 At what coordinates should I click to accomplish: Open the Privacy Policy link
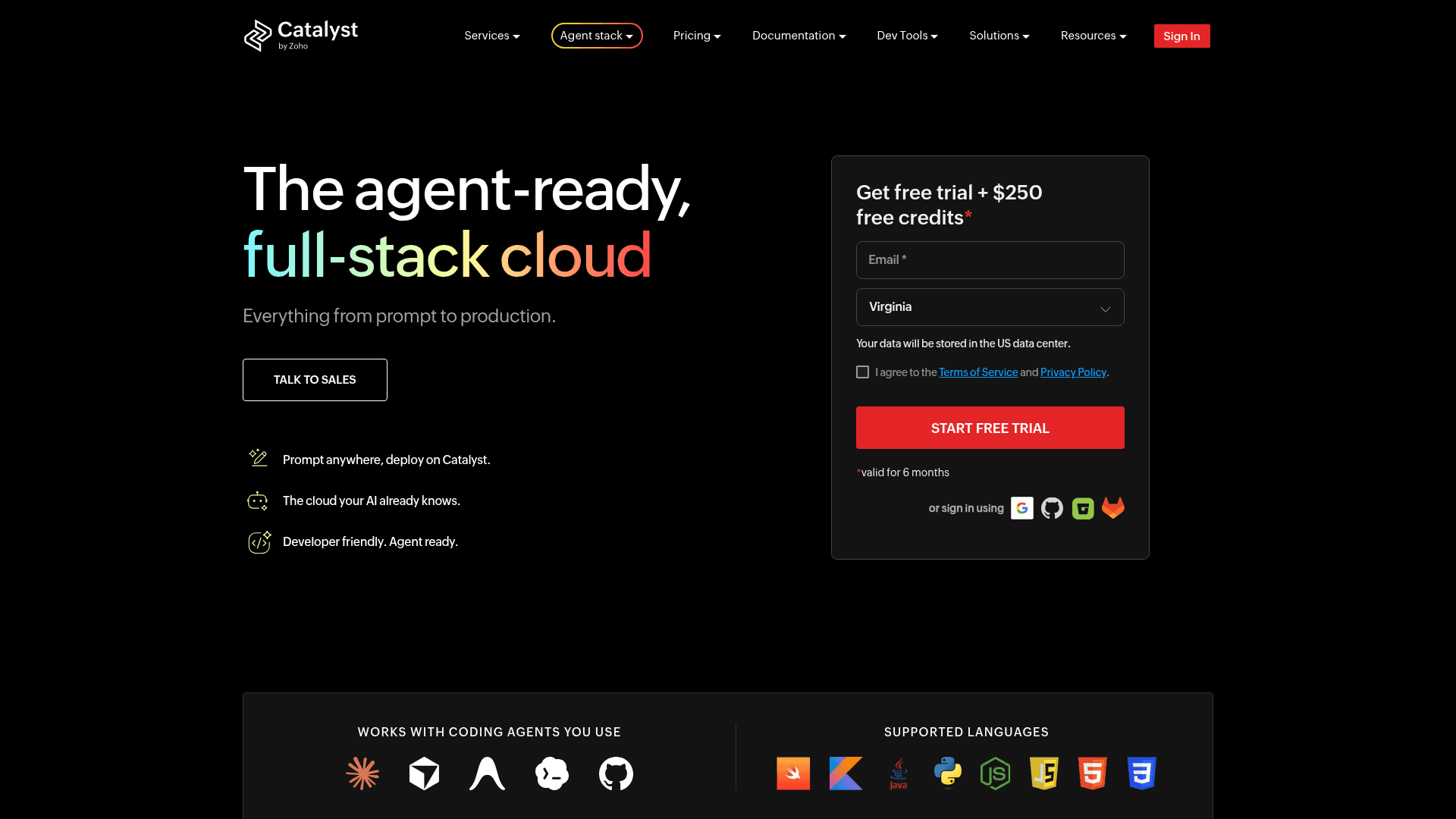tap(1073, 372)
